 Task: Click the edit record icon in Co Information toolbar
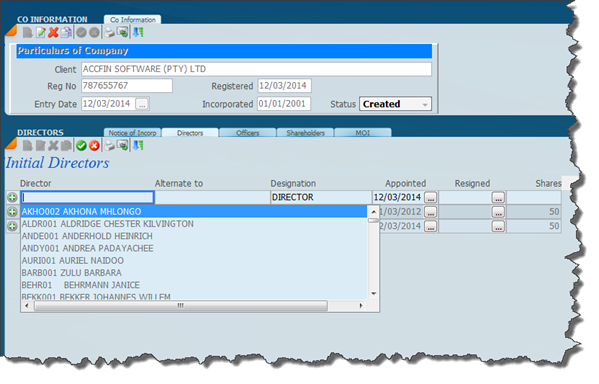pyautogui.click(x=40, y=32)
